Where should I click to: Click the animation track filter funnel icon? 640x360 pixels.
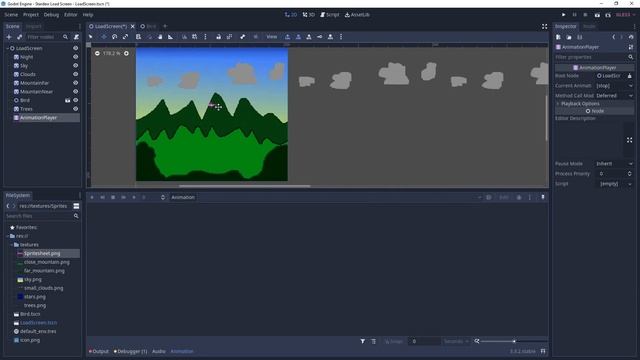coord(362,341)
